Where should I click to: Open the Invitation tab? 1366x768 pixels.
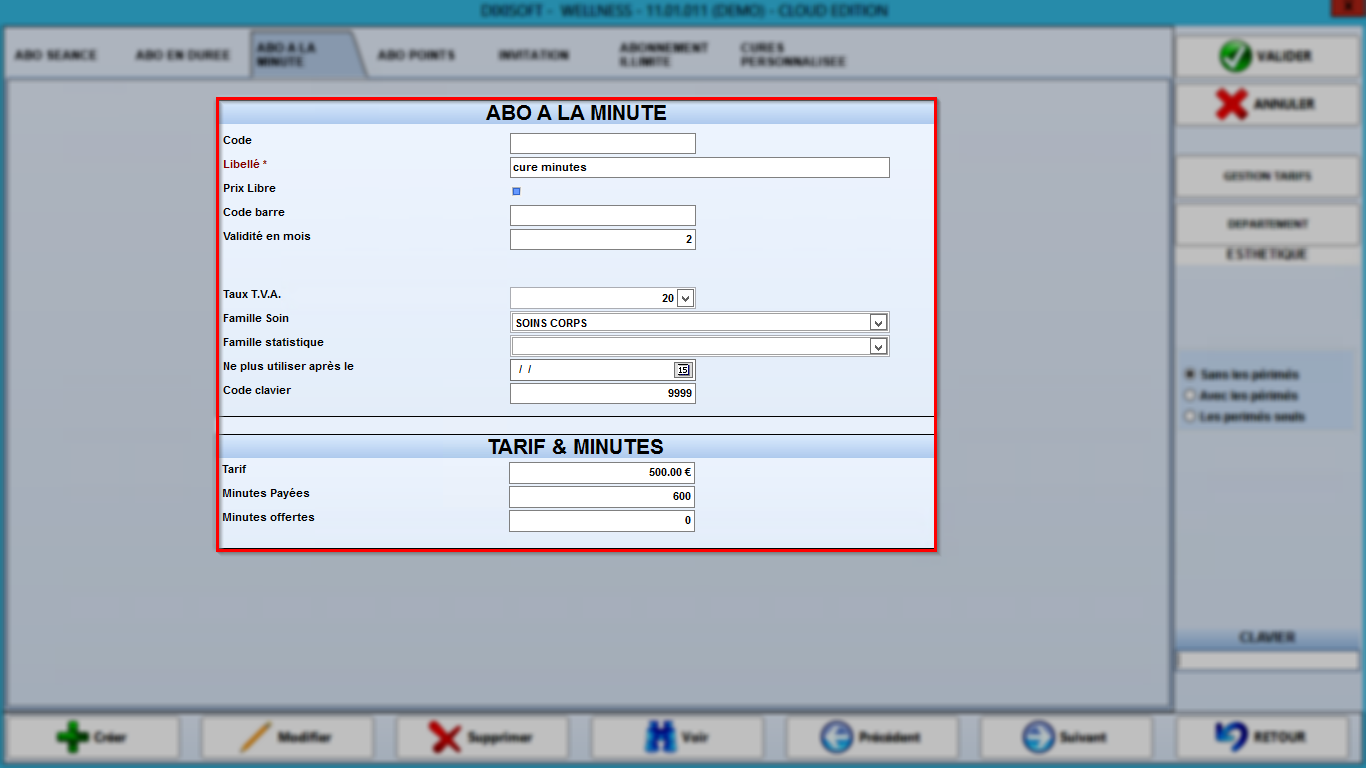click(x=534, y=55)
